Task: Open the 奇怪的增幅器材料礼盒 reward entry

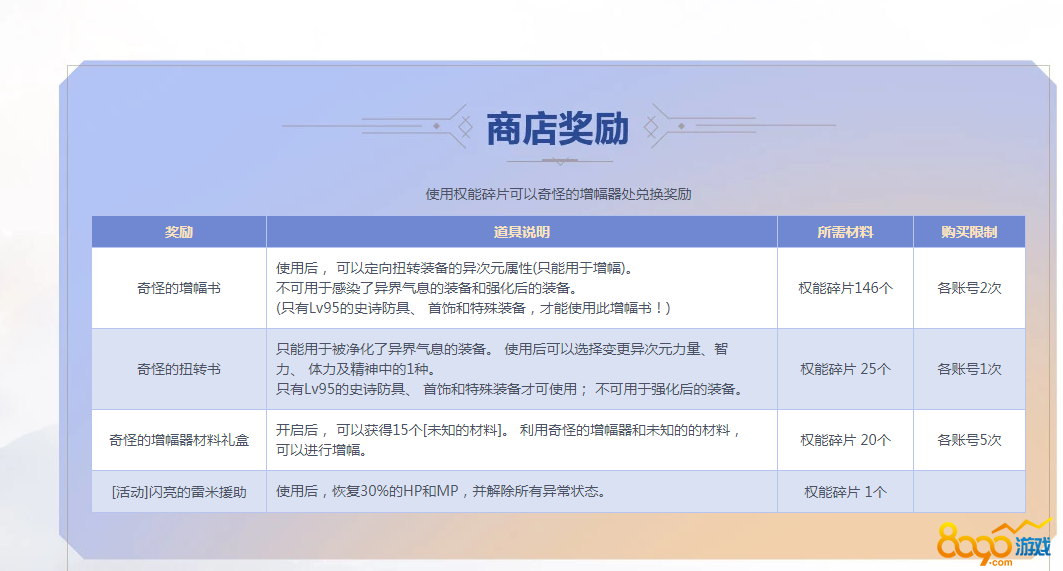Action: [179, 440]
